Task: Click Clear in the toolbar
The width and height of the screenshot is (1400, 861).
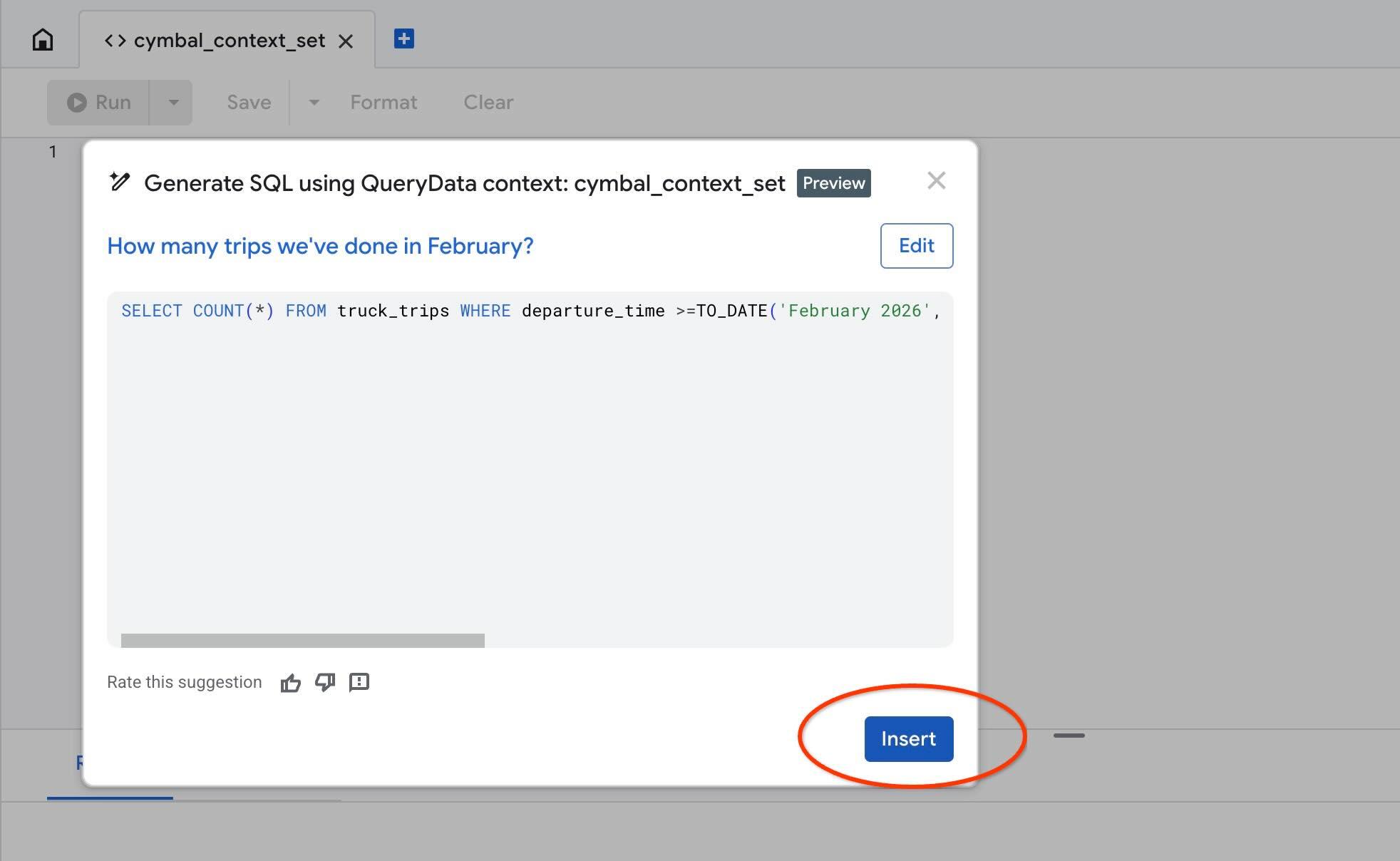Action: point(488,103)
